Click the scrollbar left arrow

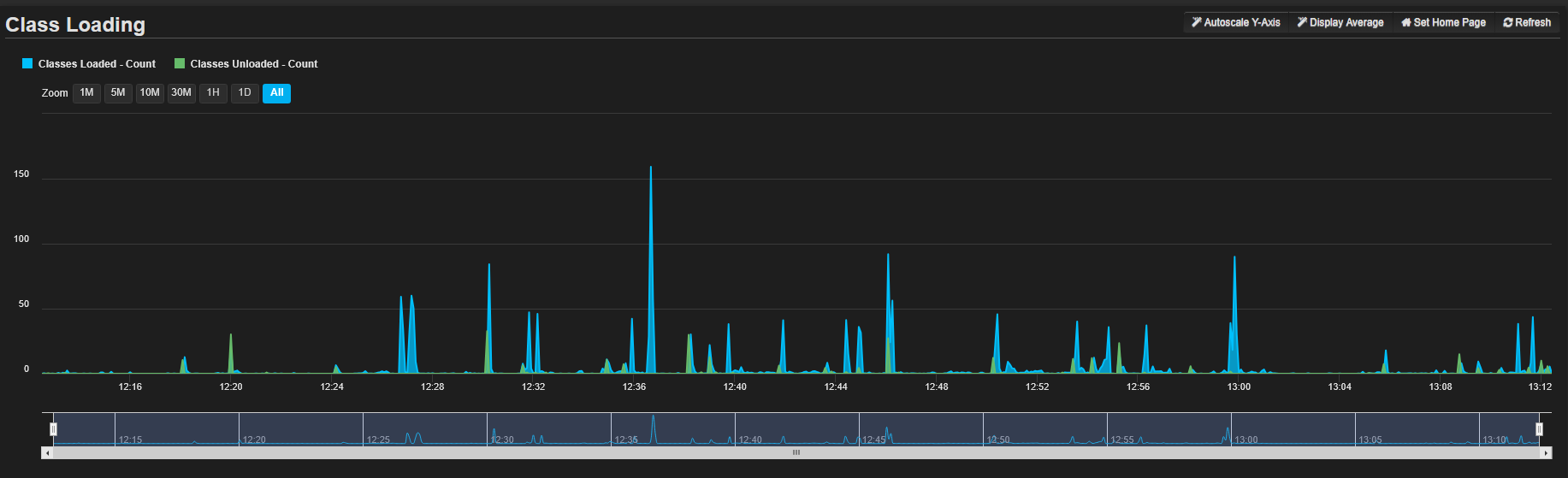coord(47,453)
